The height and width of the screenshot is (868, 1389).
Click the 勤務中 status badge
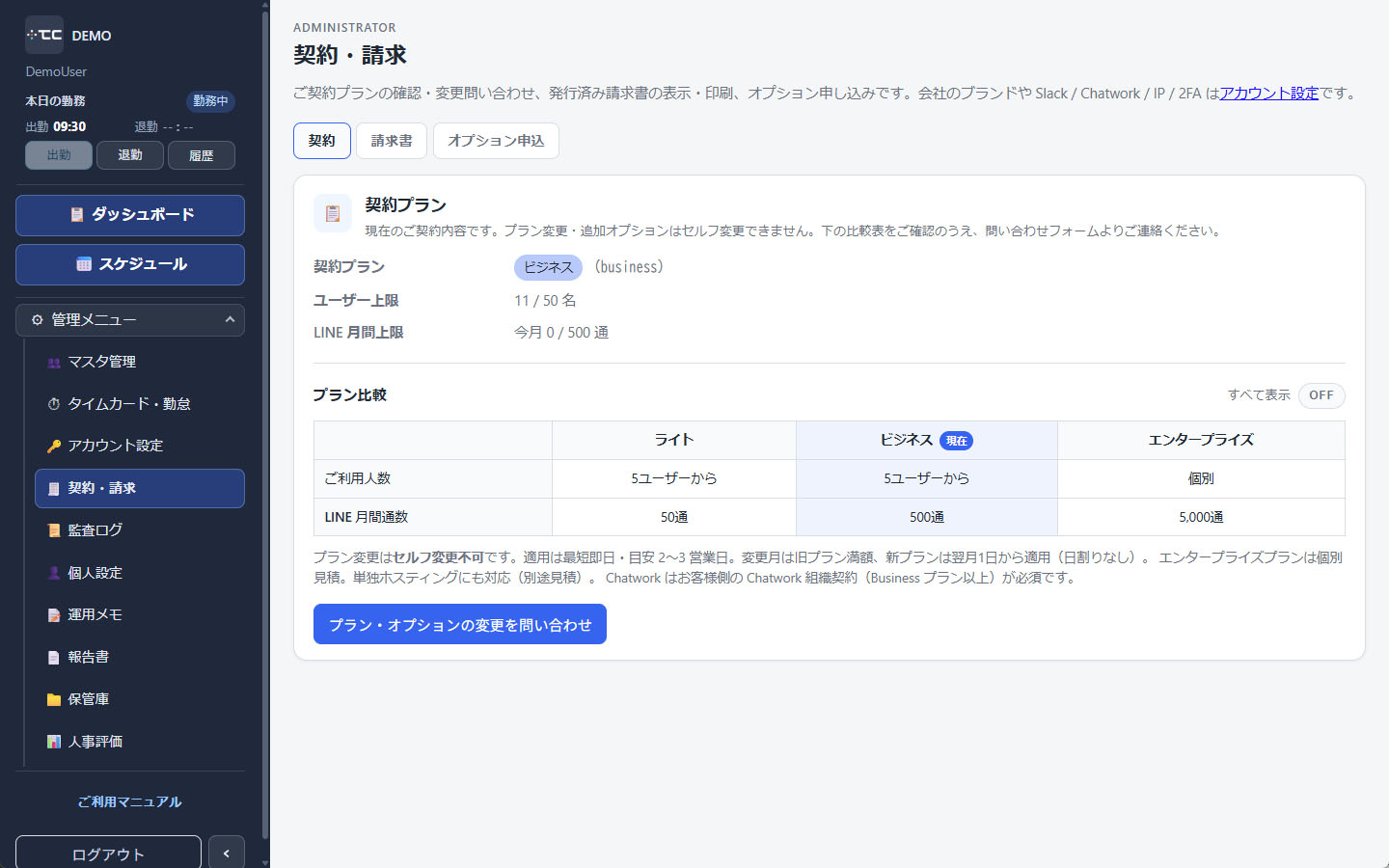[x=210, y=101]
